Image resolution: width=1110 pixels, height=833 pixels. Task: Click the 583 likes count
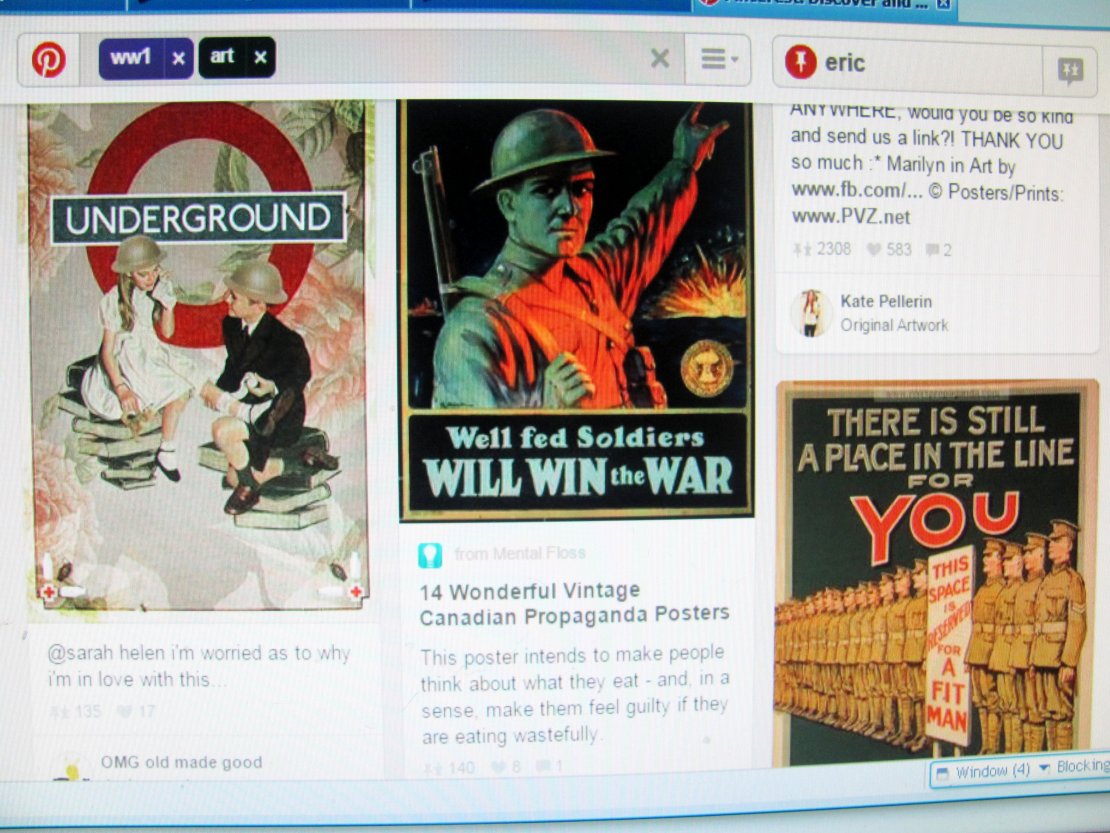click(x=890, y=249)
